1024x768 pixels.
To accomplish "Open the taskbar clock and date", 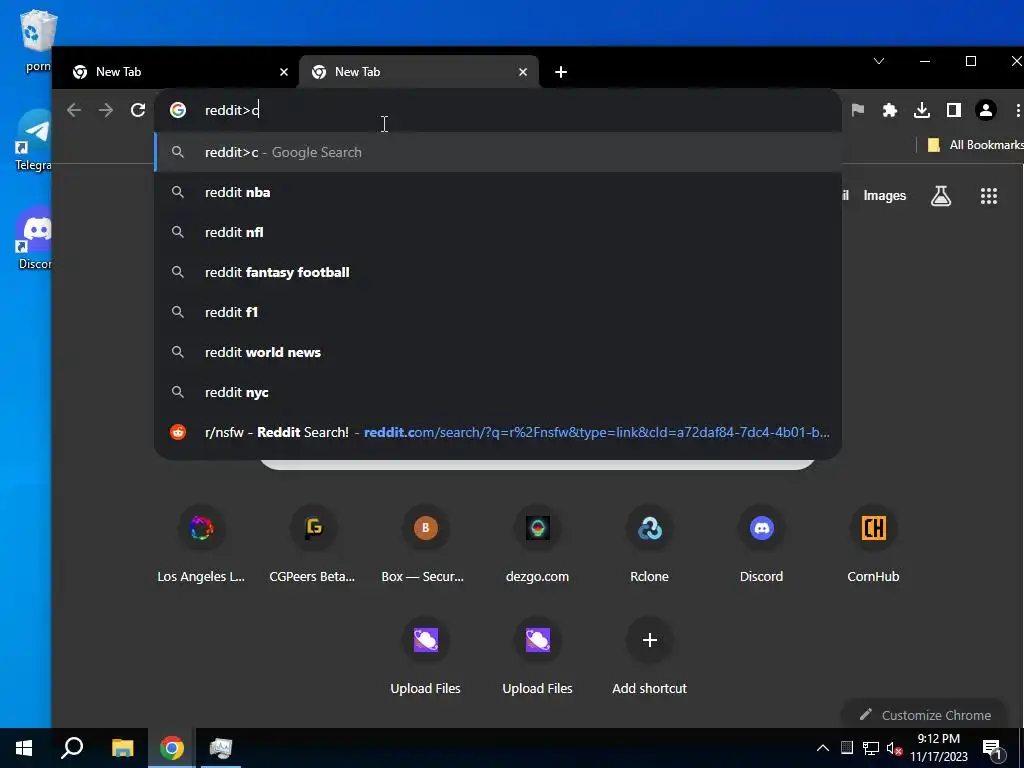I will tap(938, 748).
